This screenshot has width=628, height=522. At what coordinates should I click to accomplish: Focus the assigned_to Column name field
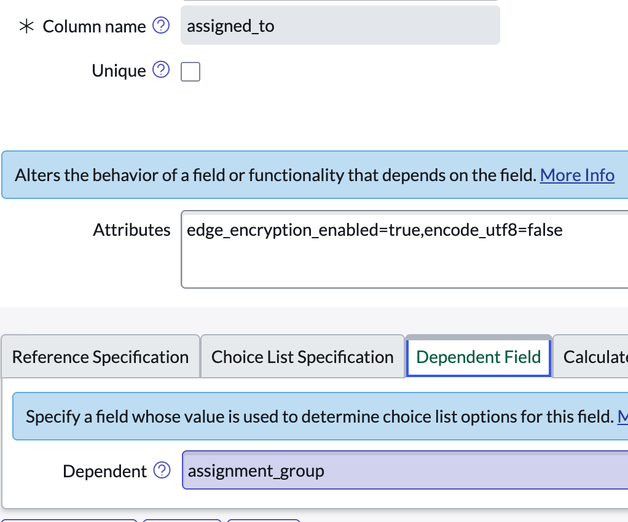[340, 25]
